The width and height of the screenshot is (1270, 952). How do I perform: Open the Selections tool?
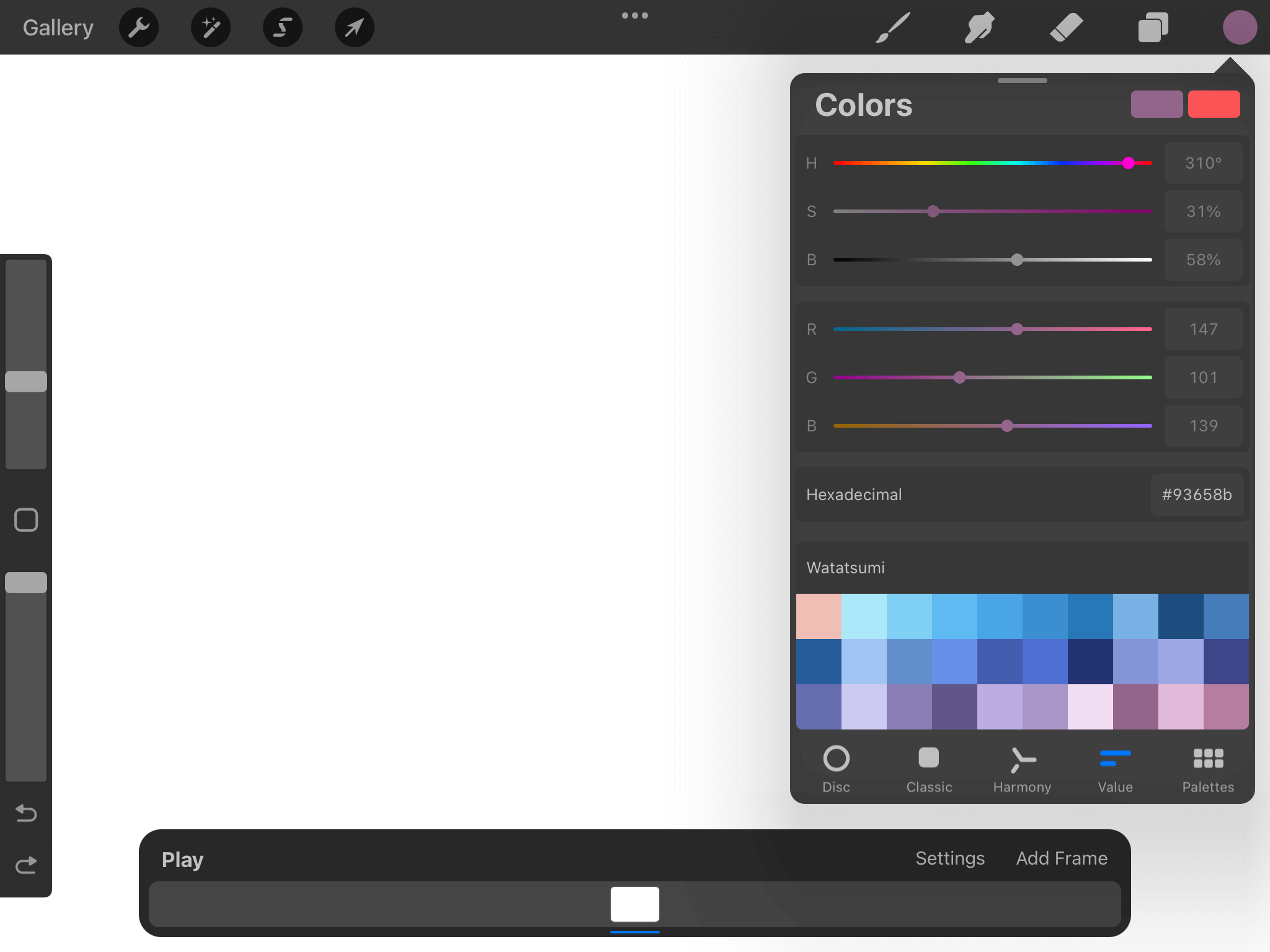282,27
